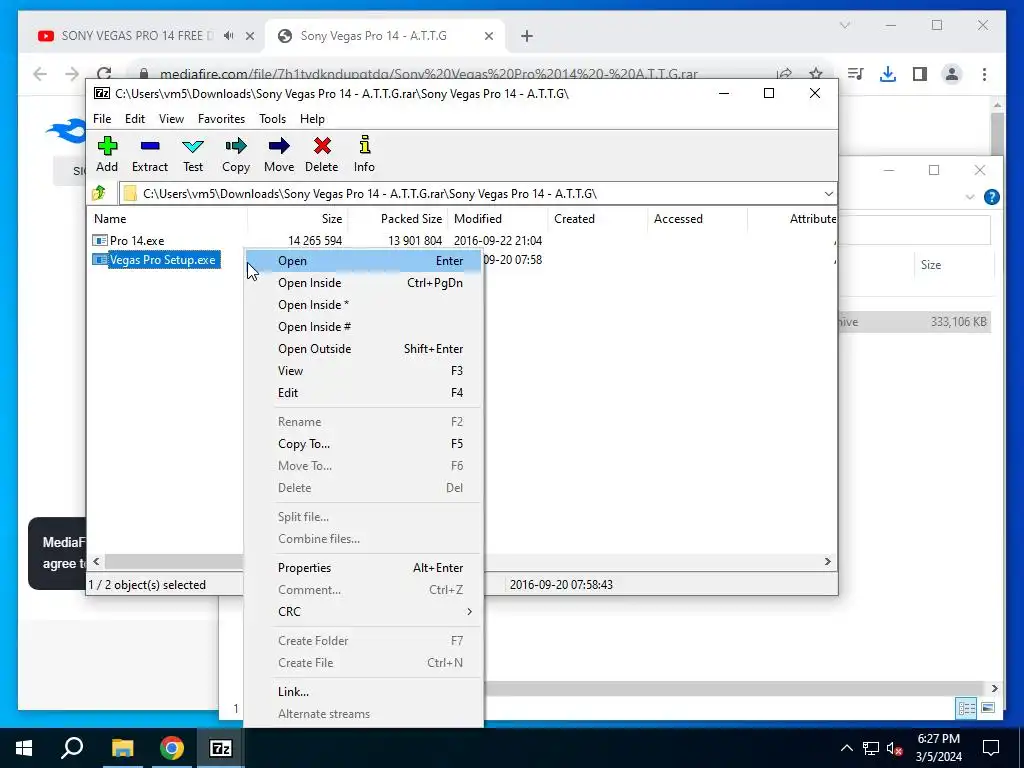The height and width of the screenshot is (768, 1024).
Task: Sort by the Created column header
Action: point(598,219)
